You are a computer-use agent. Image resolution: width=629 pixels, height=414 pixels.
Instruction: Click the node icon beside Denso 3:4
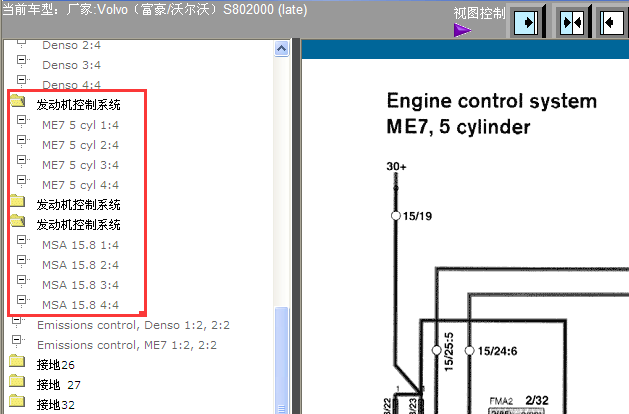tap(22, 60)
